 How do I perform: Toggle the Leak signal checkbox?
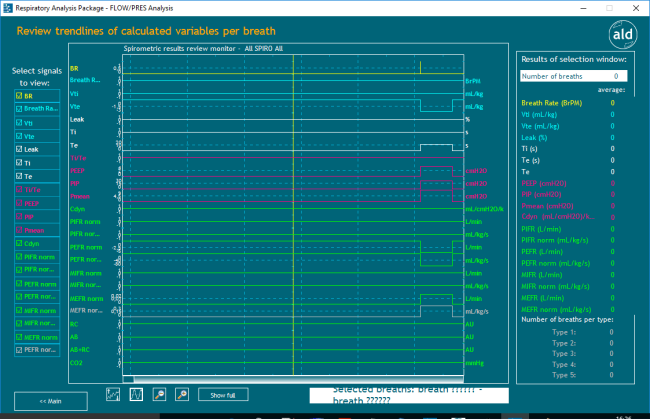pos(19,149)
